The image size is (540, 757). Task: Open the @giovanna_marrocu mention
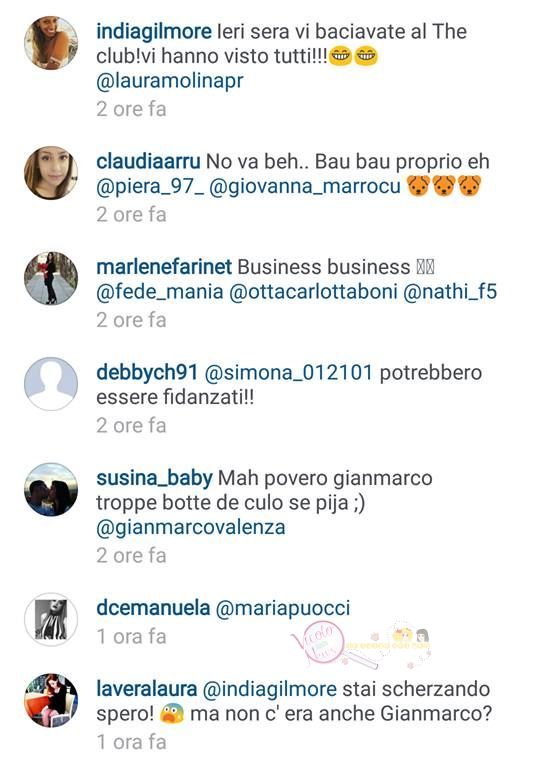305,186
